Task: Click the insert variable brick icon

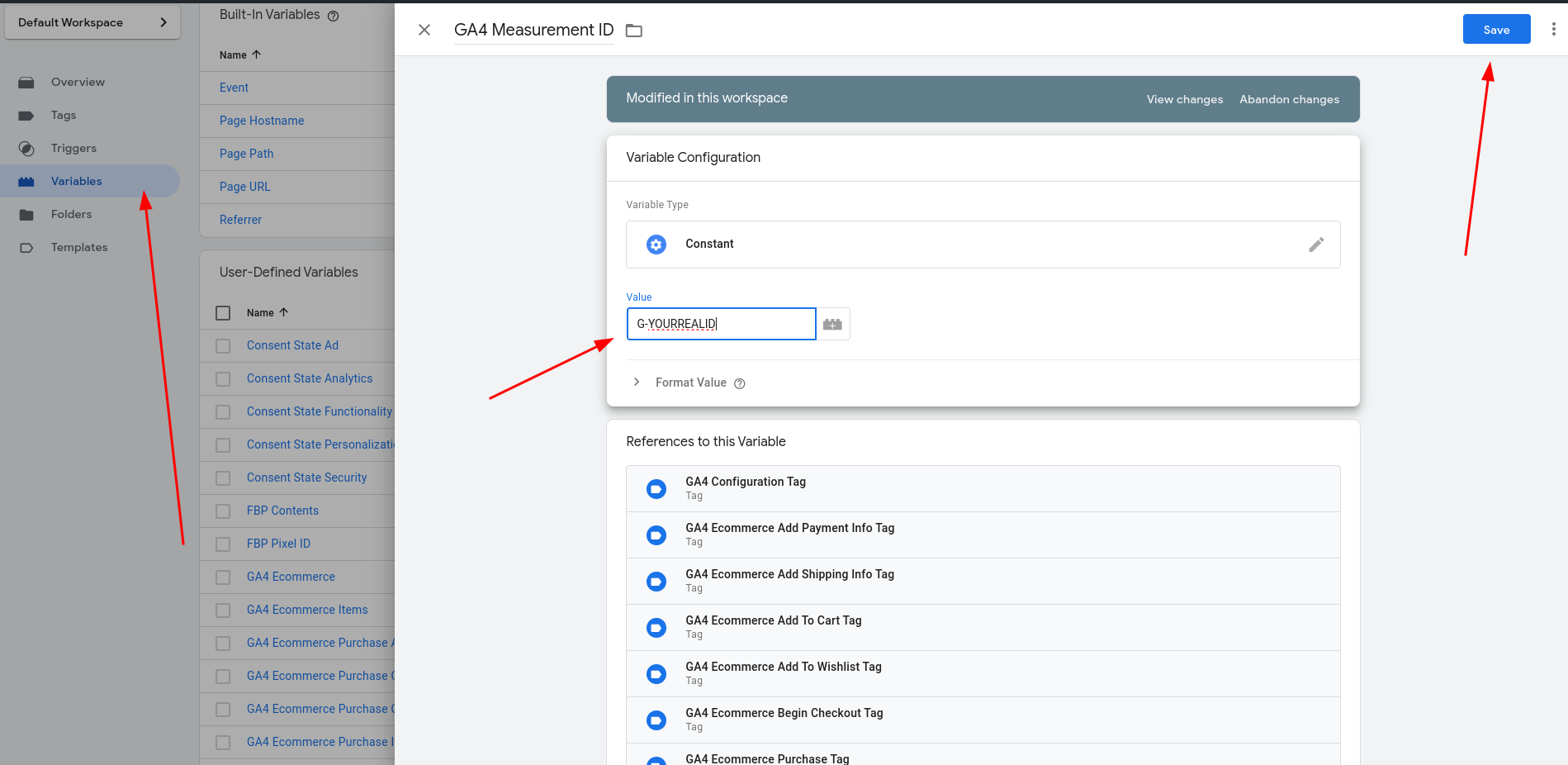Action: click(832, 324)
